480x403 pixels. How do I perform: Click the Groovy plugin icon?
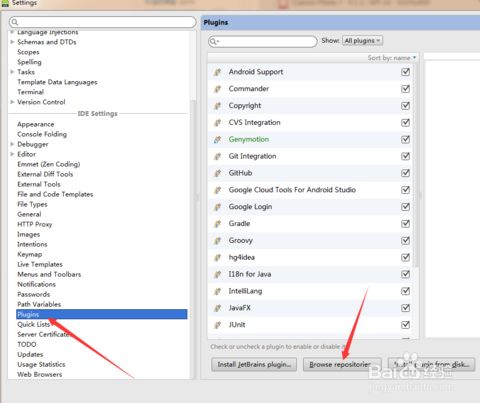coord(218,241)
